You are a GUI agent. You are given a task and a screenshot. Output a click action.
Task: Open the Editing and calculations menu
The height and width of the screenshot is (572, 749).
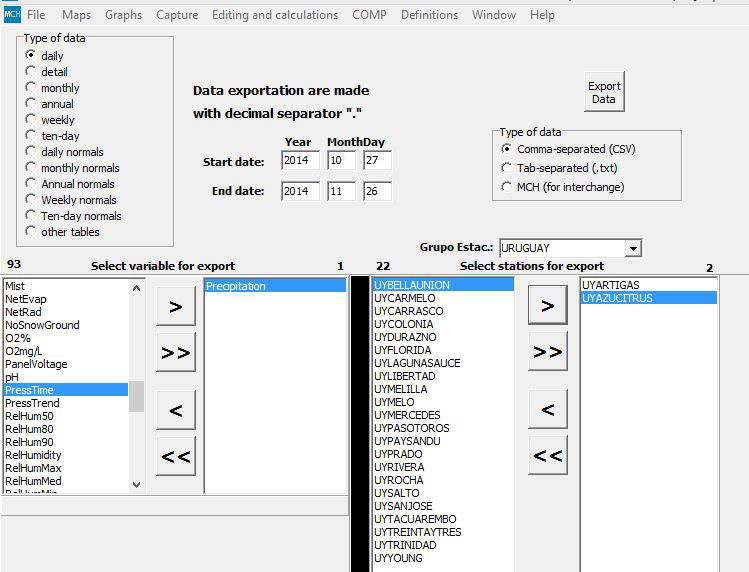click(274, 15)
